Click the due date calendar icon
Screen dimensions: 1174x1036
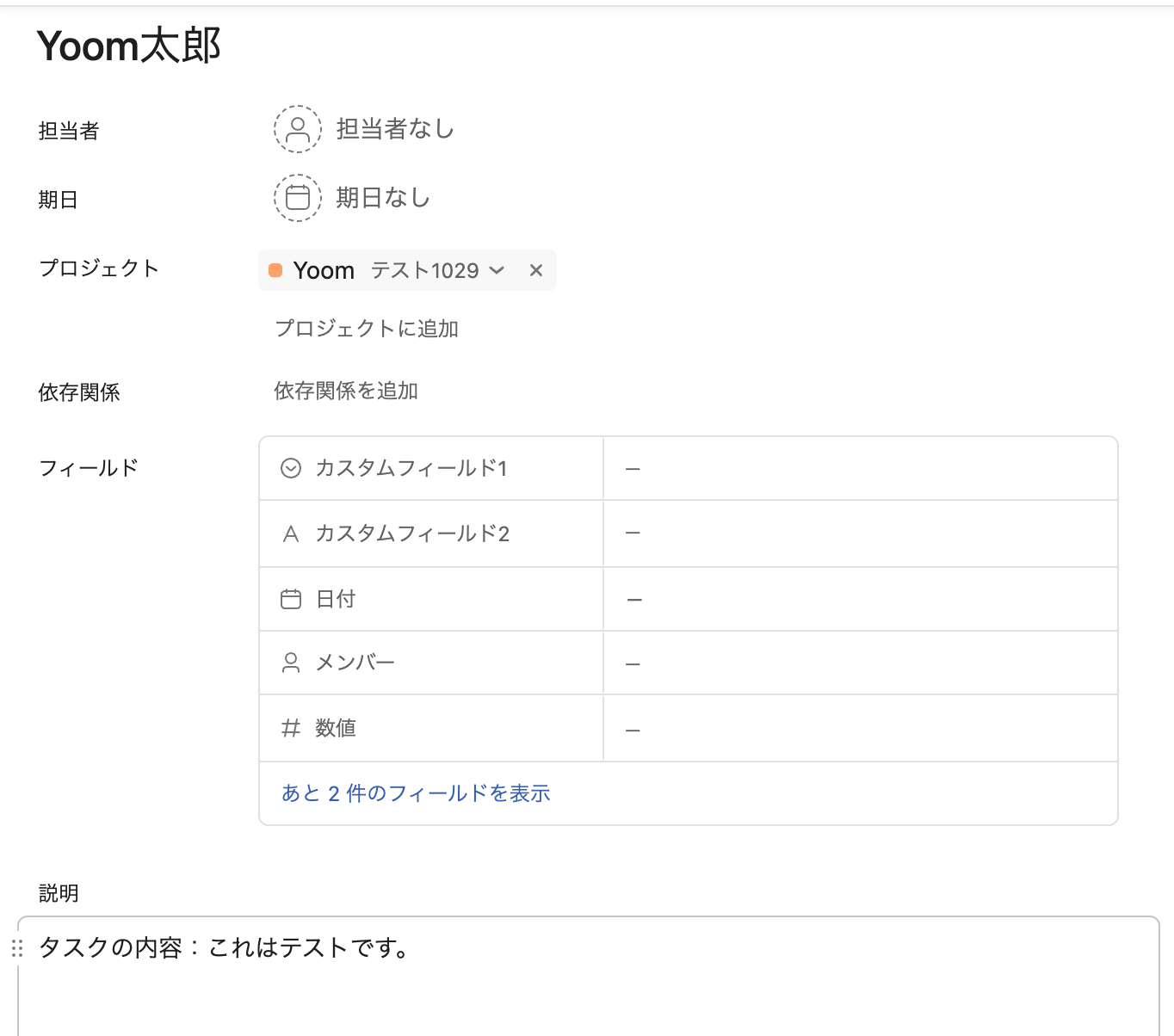coord(297,198)
